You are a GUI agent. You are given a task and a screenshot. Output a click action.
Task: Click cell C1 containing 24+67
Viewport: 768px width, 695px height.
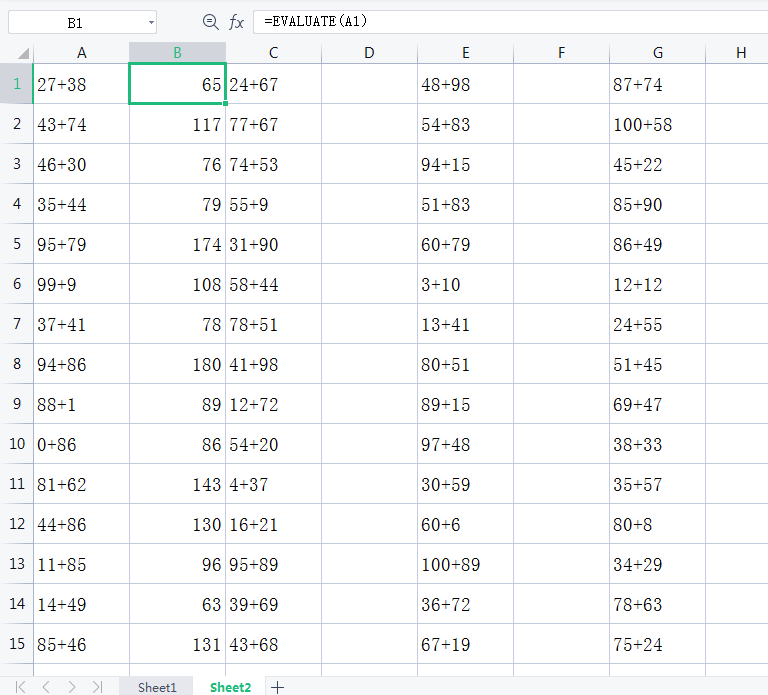(273, 84)
